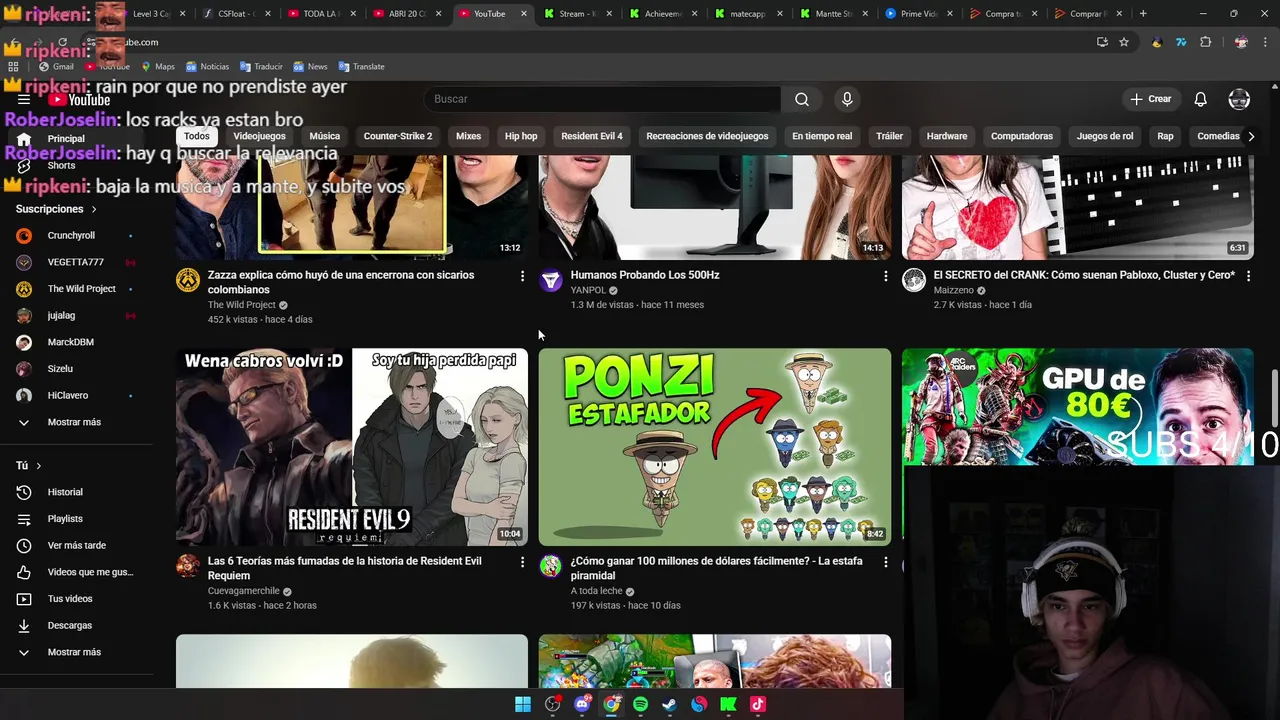This screenshot has height=720, width=1280.
Task: Open the YouTube hamburger guide menu
Action: [24, 99]
